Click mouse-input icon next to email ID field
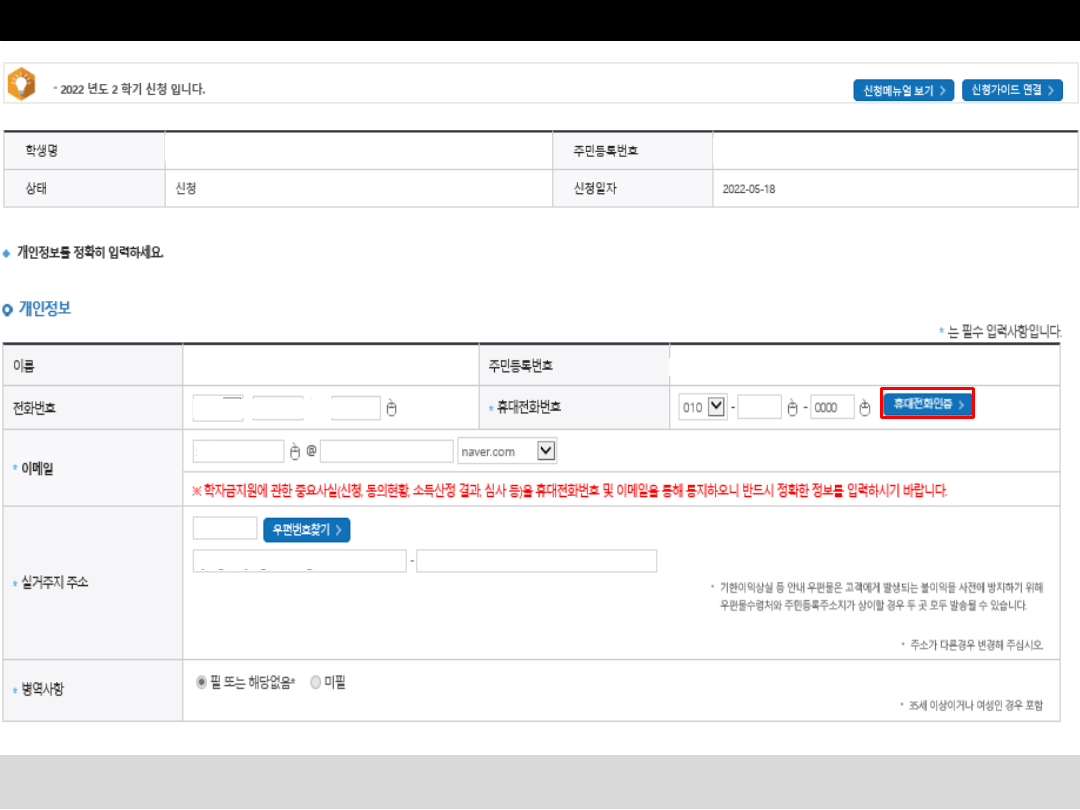 tap(295, 452)
